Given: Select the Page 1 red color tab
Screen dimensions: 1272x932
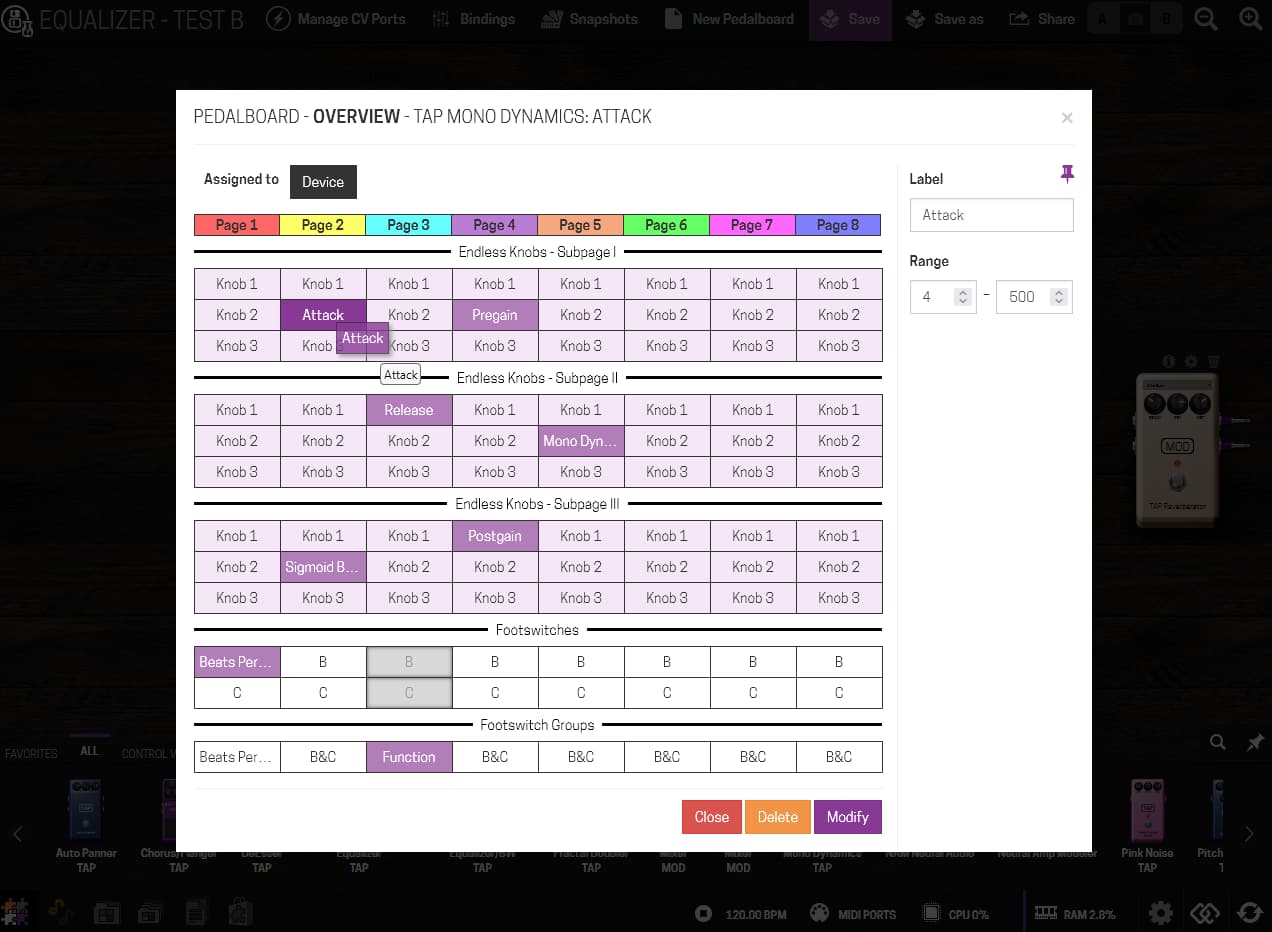Looking at the screenshot, I should coord(237,225).
